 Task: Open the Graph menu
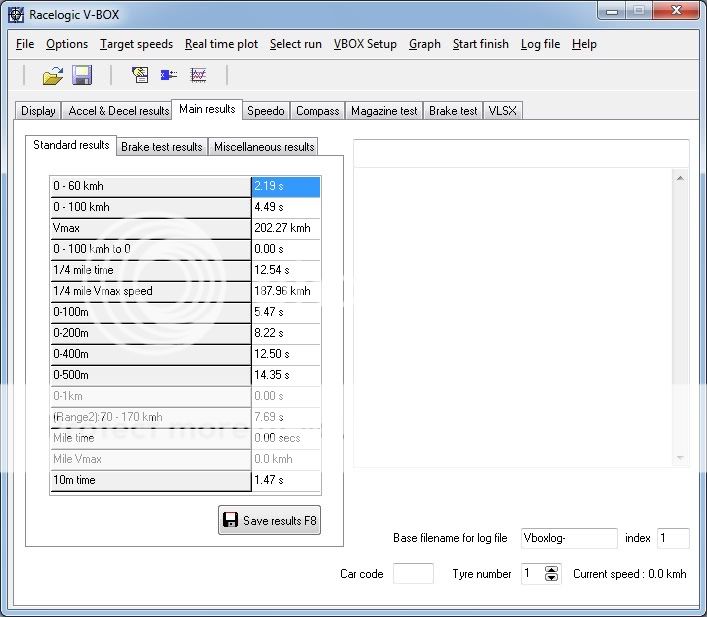(425, 44)
